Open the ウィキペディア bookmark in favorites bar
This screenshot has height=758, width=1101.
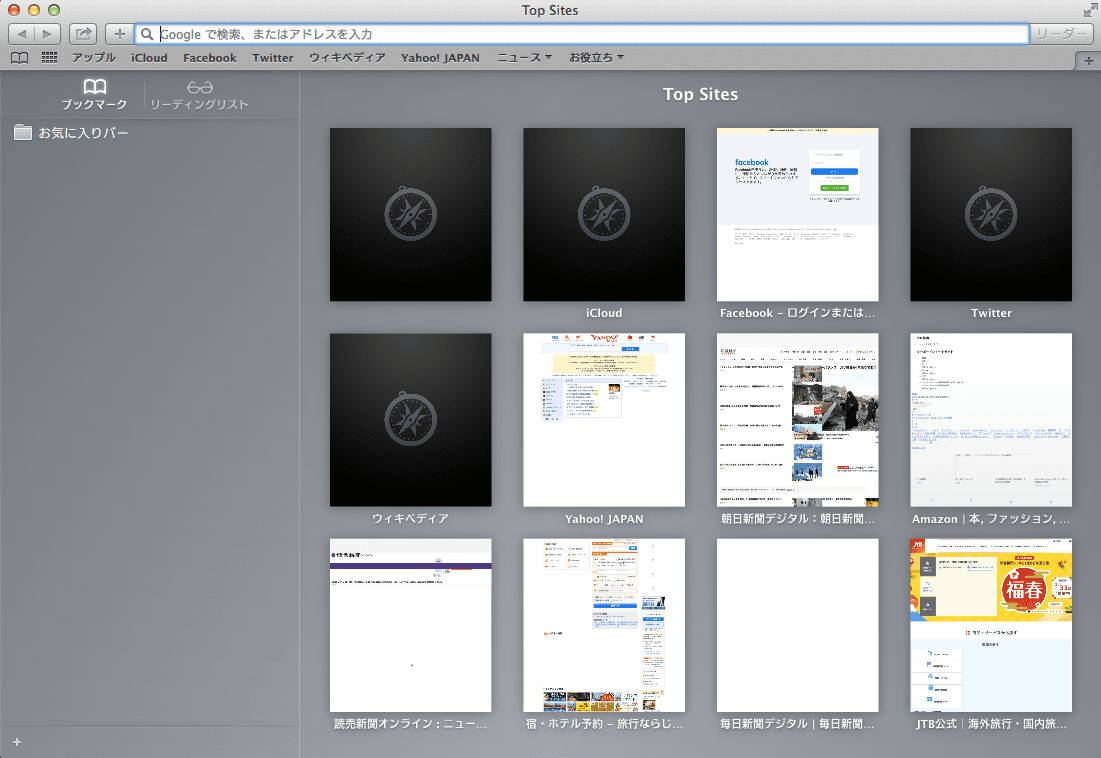[347, 58]
